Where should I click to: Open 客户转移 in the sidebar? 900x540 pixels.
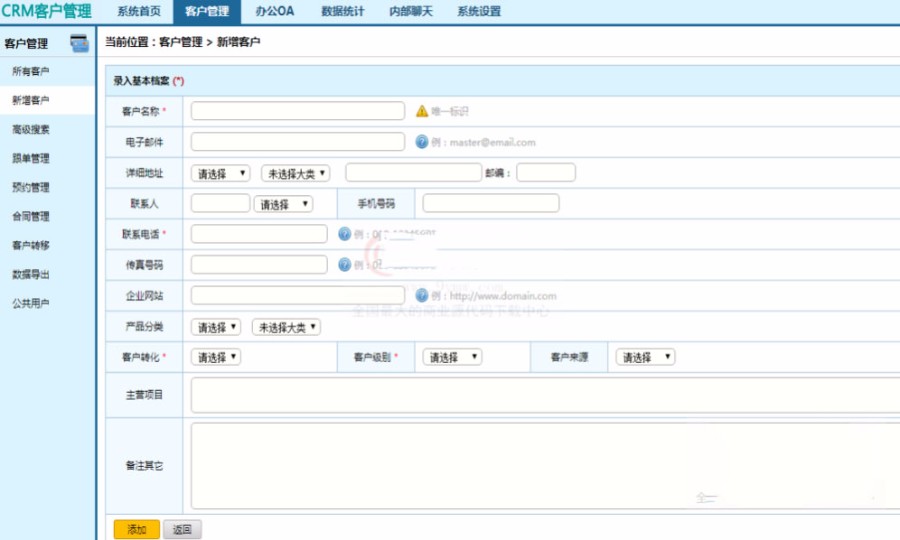point(31,245)
